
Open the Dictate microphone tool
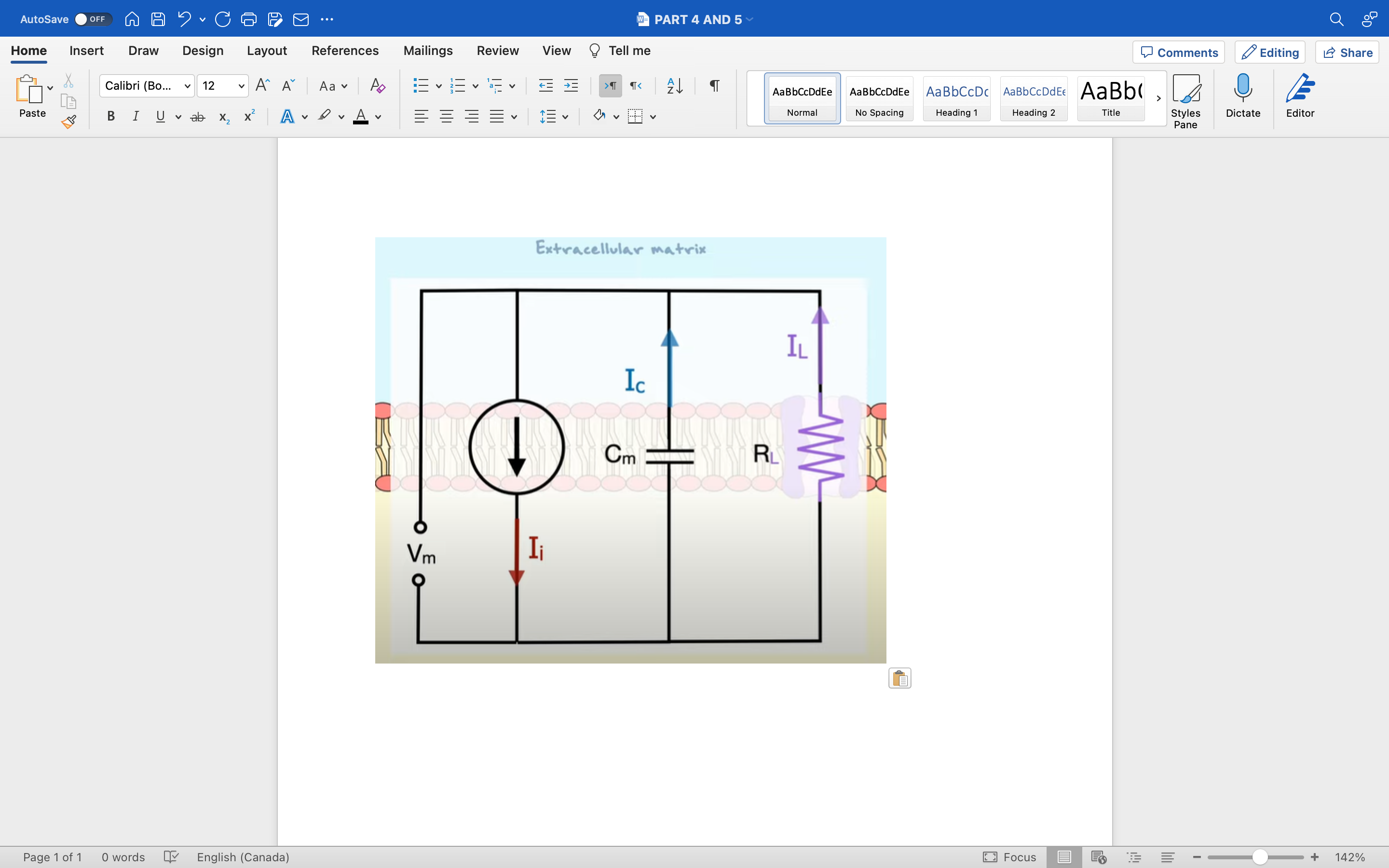tap(1243, 96)
